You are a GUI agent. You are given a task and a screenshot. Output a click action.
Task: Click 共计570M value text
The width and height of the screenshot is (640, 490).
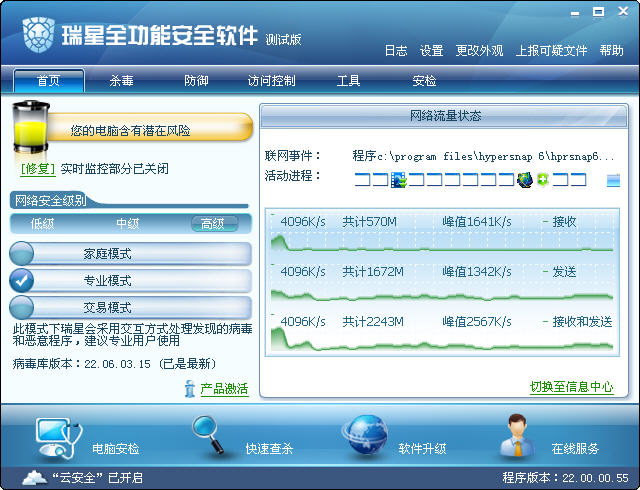point(369,222)
